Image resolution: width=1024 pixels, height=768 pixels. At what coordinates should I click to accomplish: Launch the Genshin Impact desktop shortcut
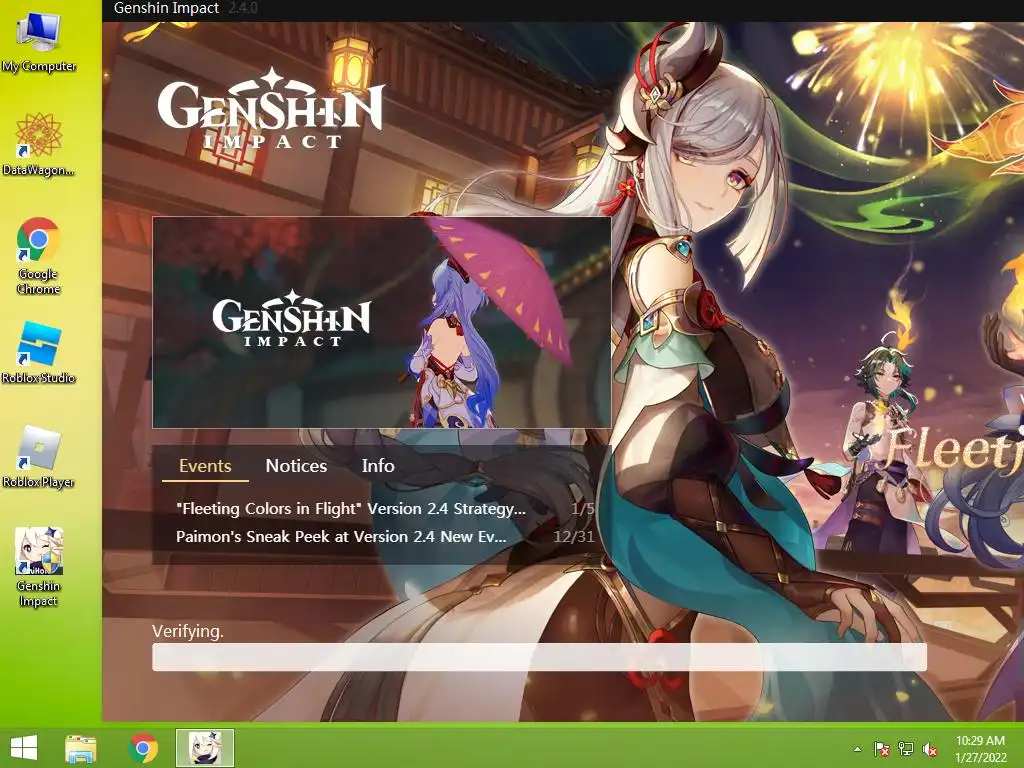(39, 567)
